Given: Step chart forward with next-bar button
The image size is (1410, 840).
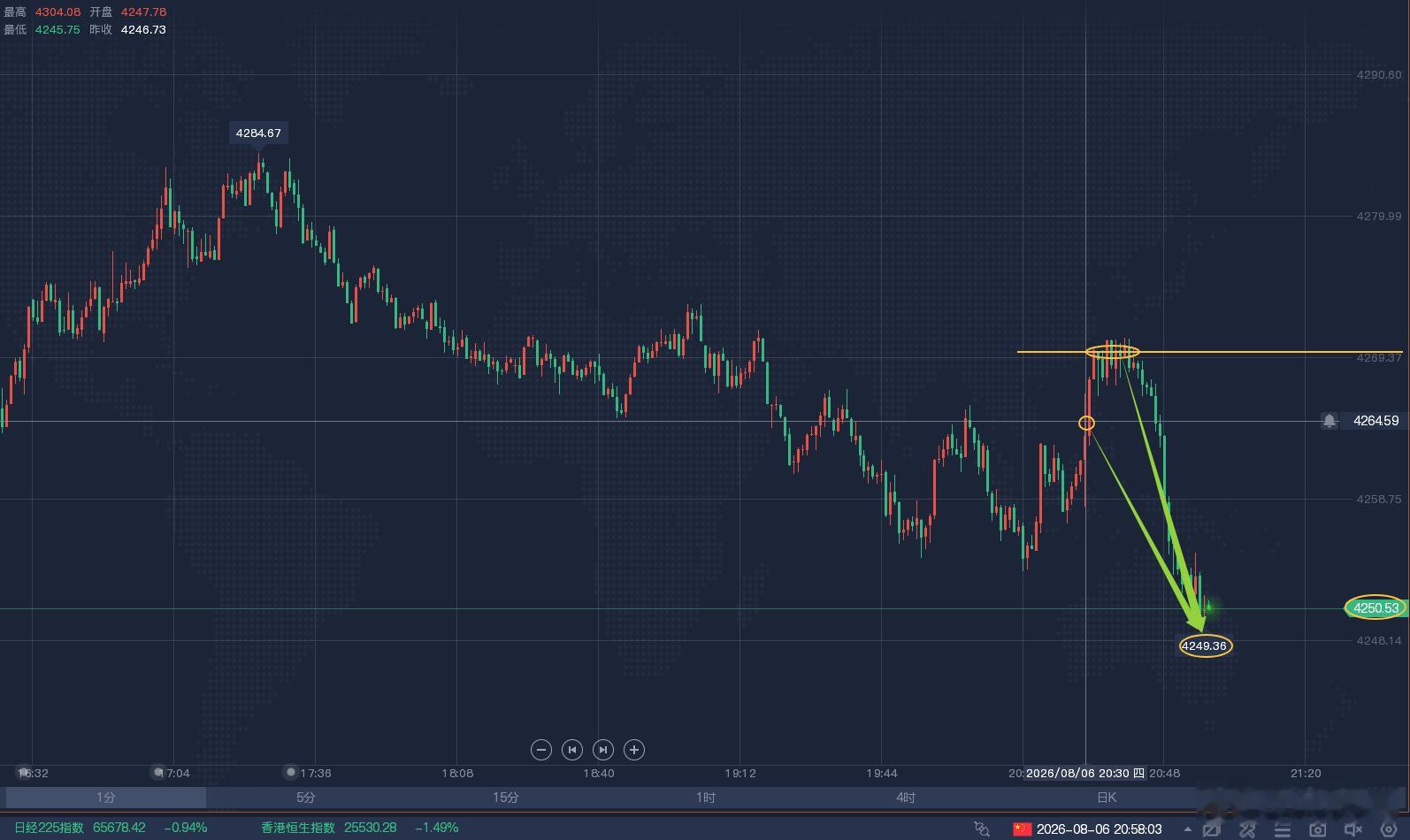Looking at the screenshot, I should (603, 750).
